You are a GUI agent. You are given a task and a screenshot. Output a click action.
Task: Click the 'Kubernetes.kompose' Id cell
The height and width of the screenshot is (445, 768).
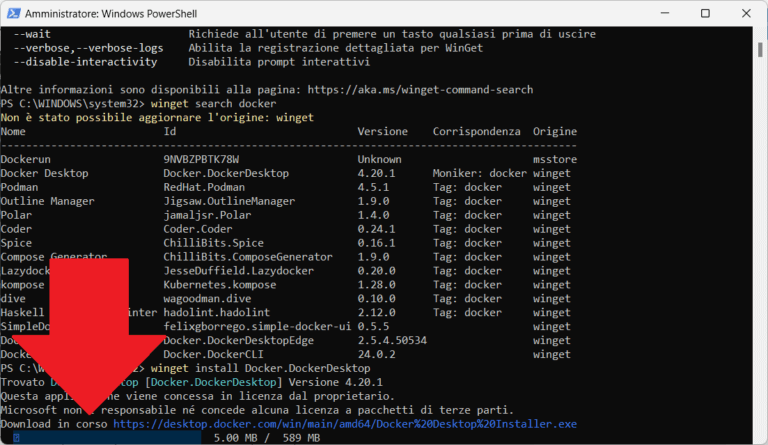tap(220, 285)
